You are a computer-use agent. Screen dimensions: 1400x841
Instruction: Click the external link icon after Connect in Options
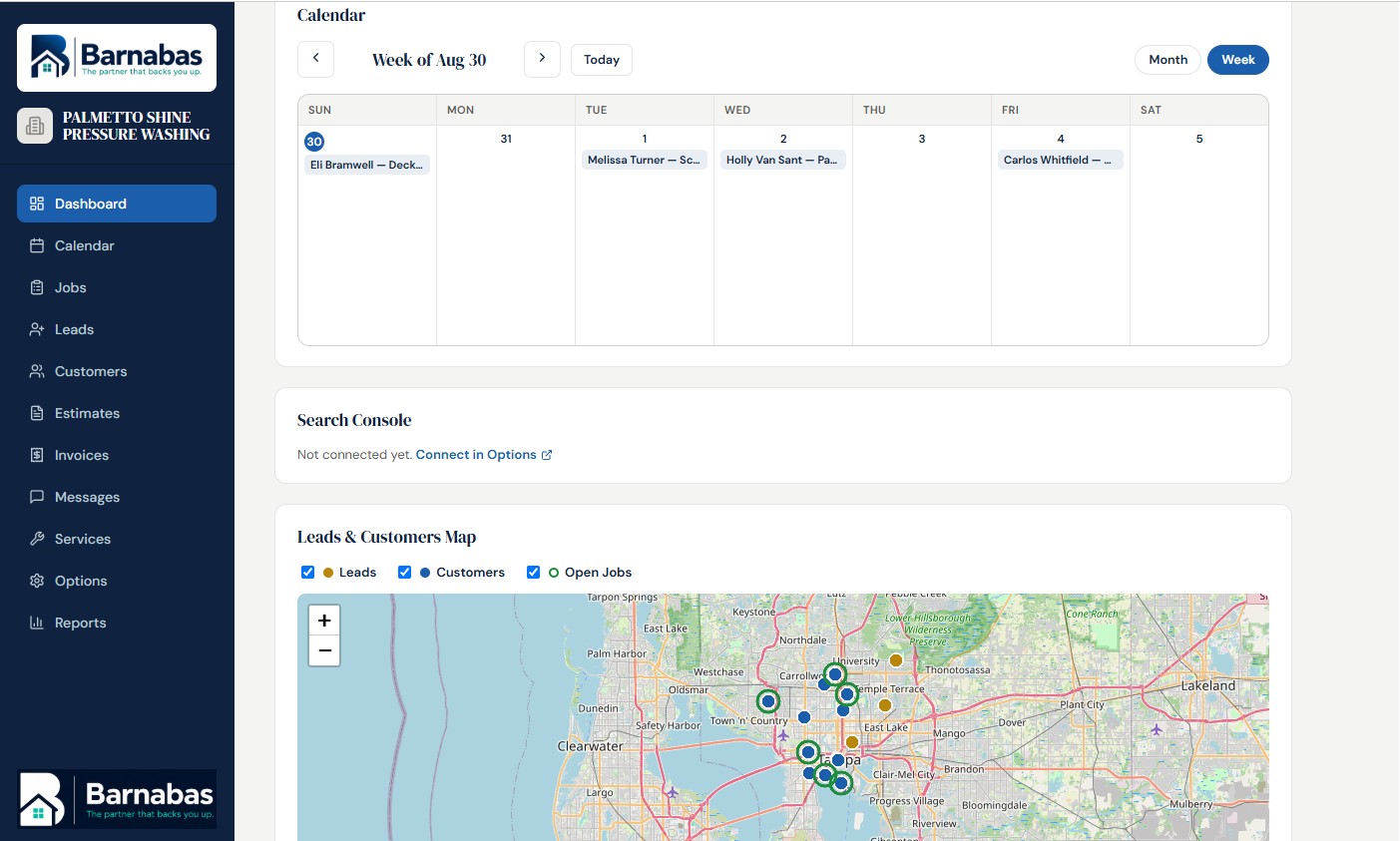(547, 455)
